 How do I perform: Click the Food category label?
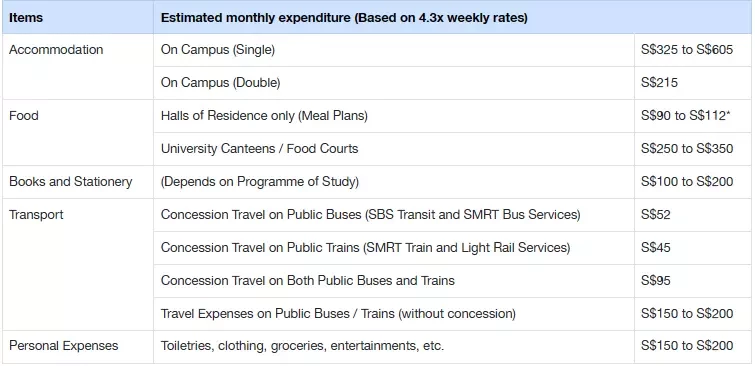pyautogui.click(x=24, y=116)
